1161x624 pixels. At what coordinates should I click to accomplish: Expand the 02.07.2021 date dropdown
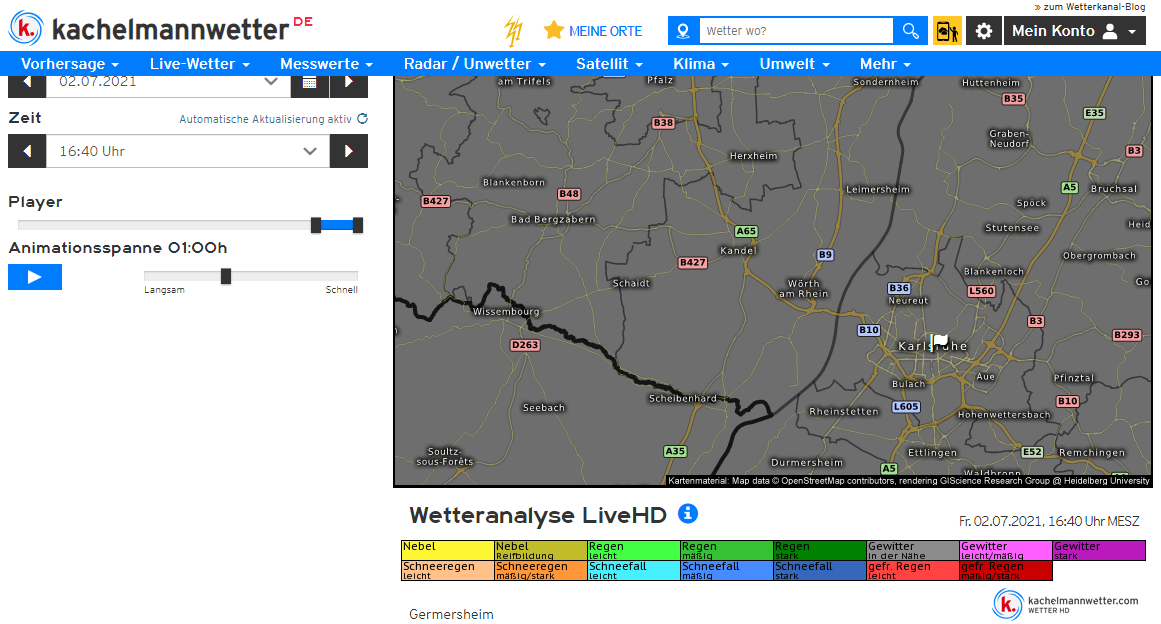(x=168, y=82)
